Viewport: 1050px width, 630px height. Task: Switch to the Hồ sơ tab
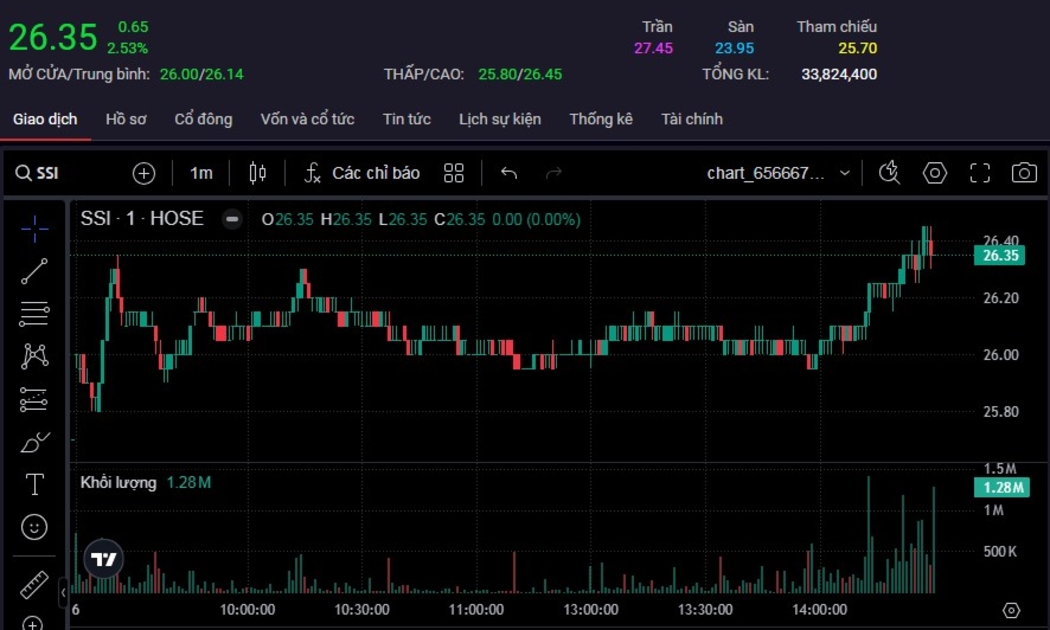[x=126, y=119]
